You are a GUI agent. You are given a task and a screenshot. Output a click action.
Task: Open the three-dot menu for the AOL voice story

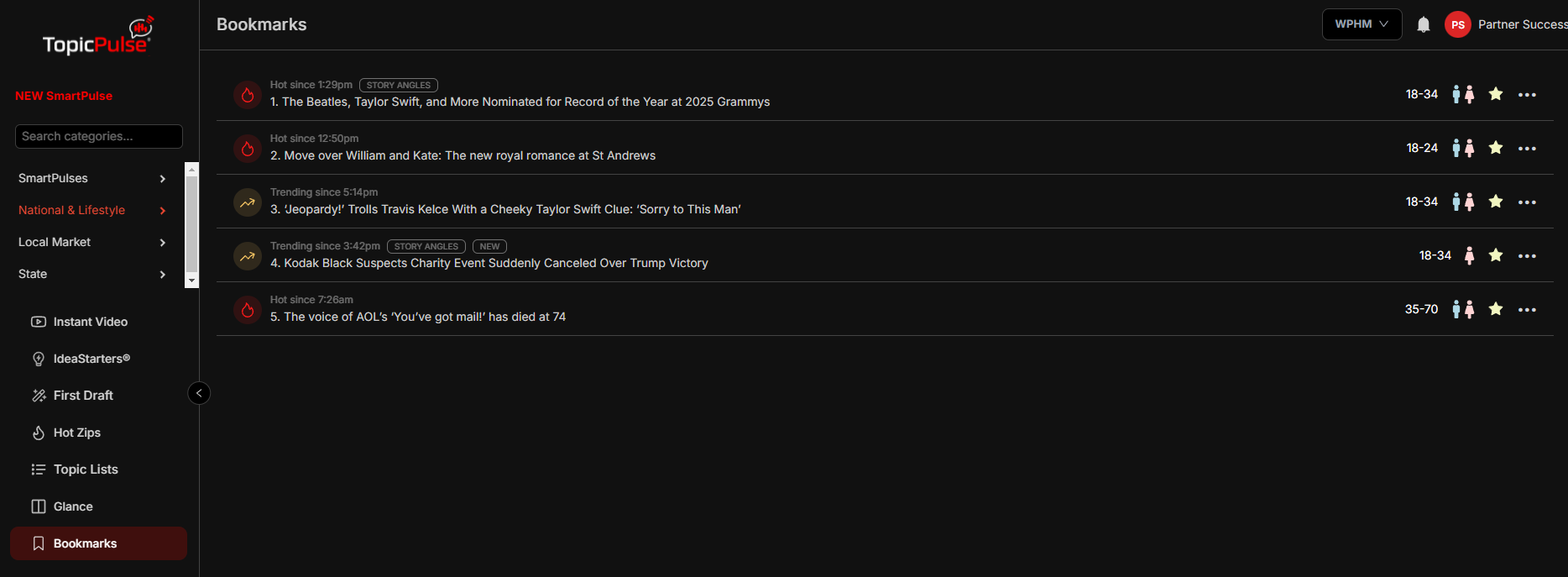[x=1527, y=310]
